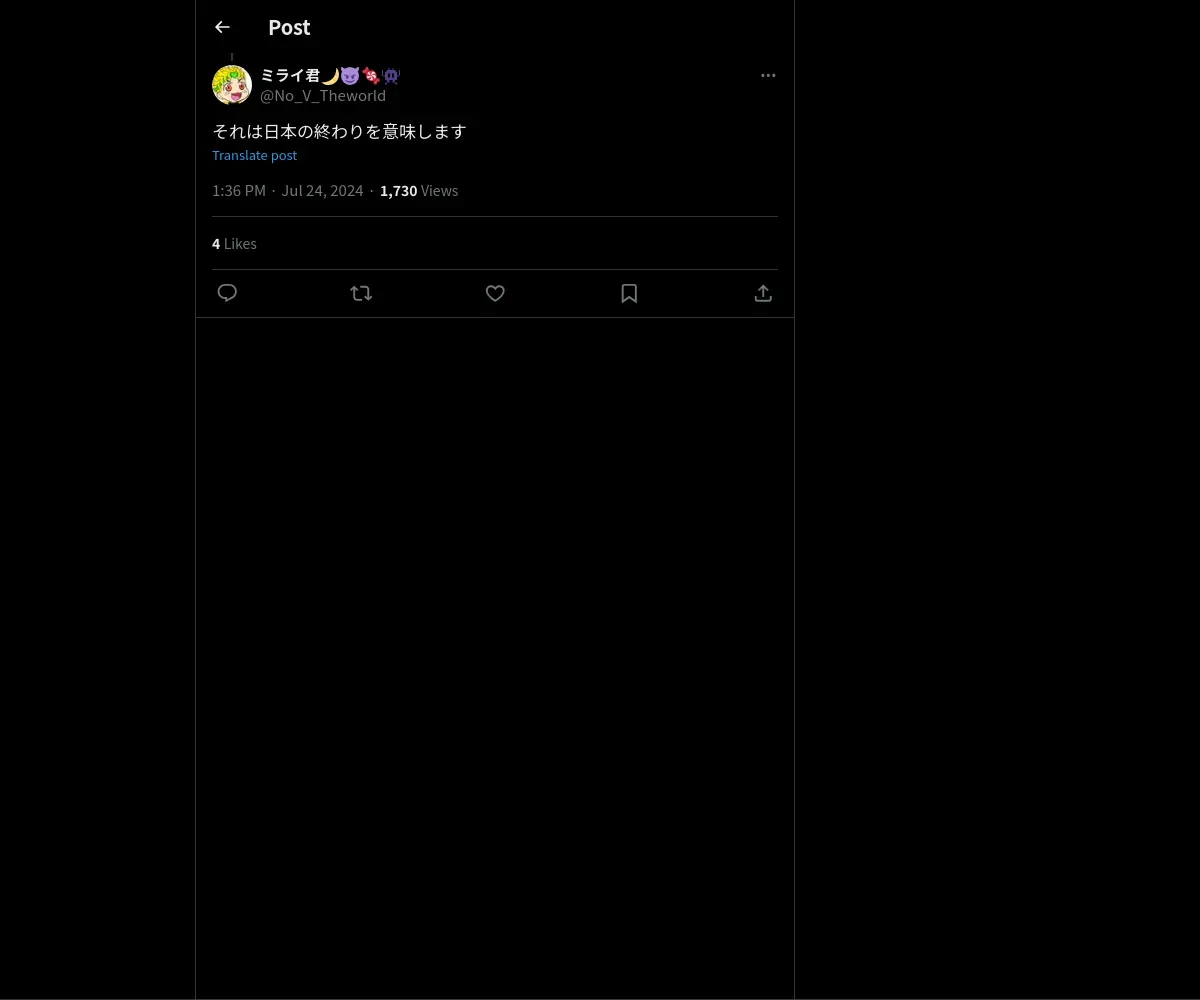
Task: Open the three-dot more options menu
Action: (768, 75)
